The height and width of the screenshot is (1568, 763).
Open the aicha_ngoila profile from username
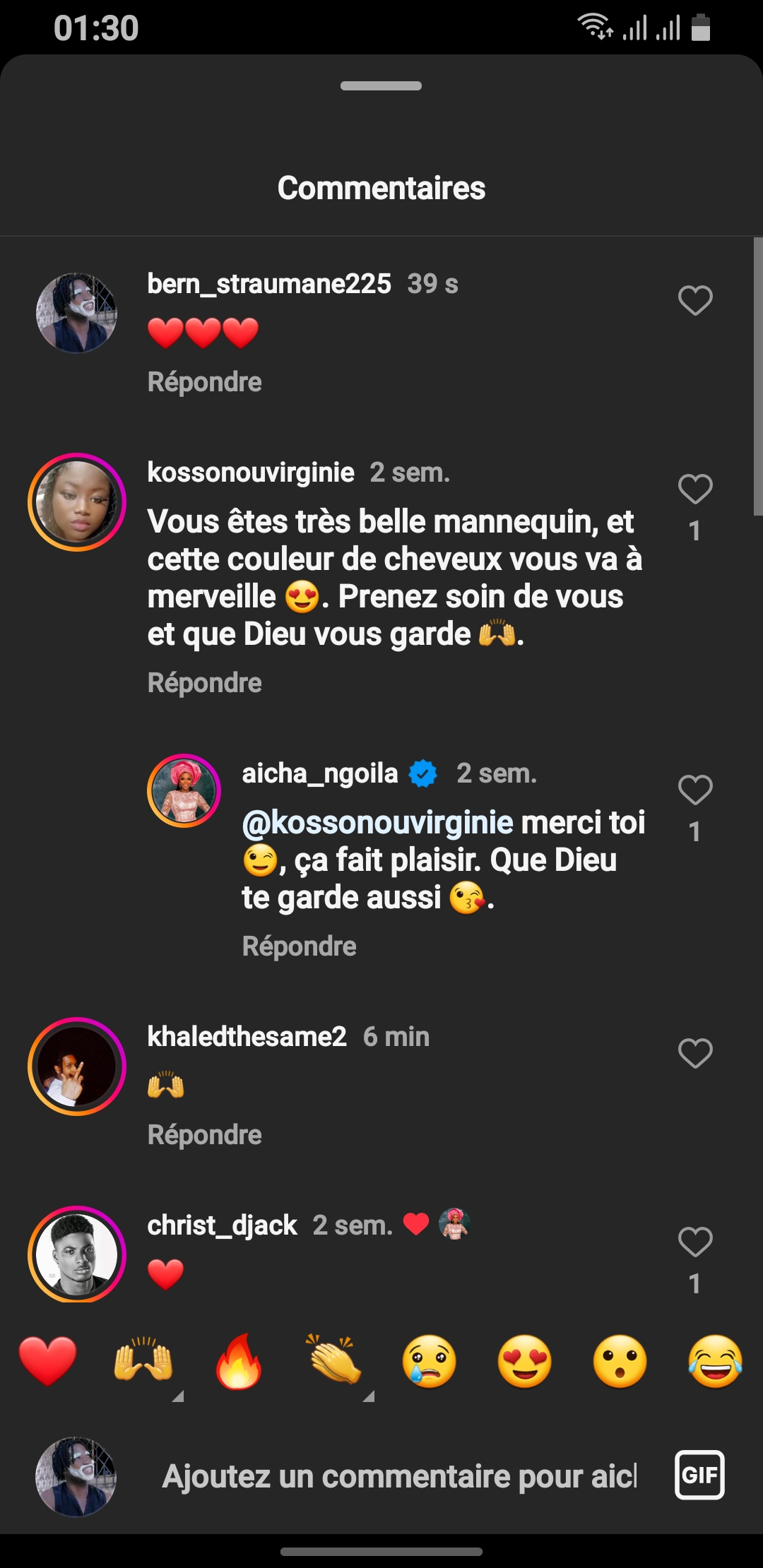pyautogui.click(x=320, y=773)
